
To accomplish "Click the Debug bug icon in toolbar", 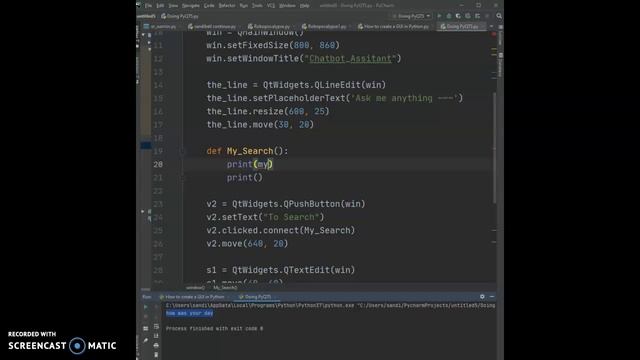I will (449, 16).
